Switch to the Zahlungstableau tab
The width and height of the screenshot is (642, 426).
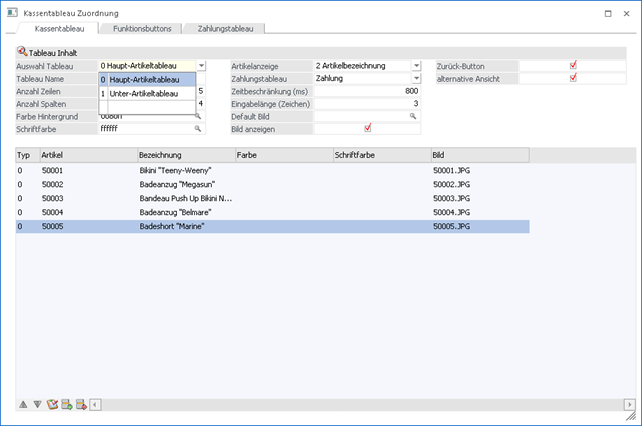(x=225, y=30)
